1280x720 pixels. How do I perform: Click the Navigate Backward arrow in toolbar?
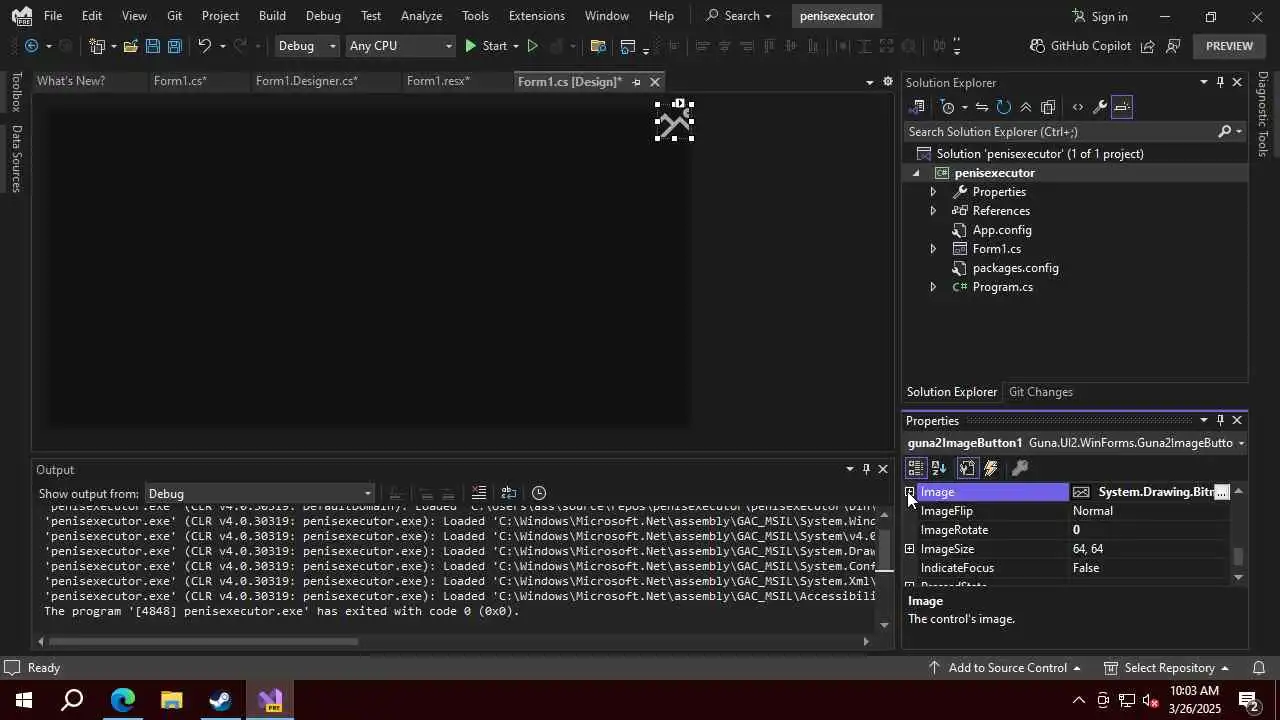click(x=31, y=46)
